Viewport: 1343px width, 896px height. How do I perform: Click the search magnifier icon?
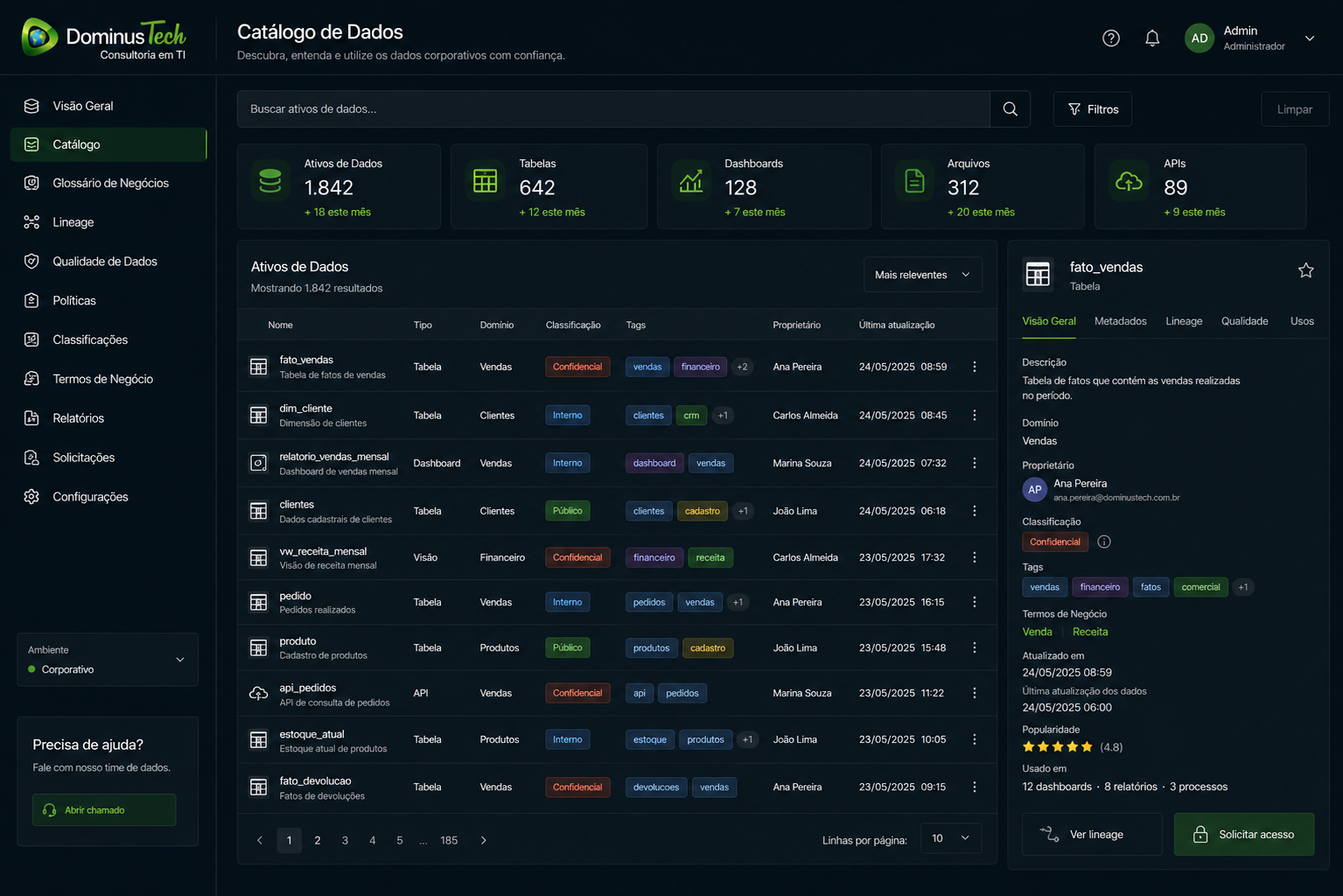(x=1010, y=109)
